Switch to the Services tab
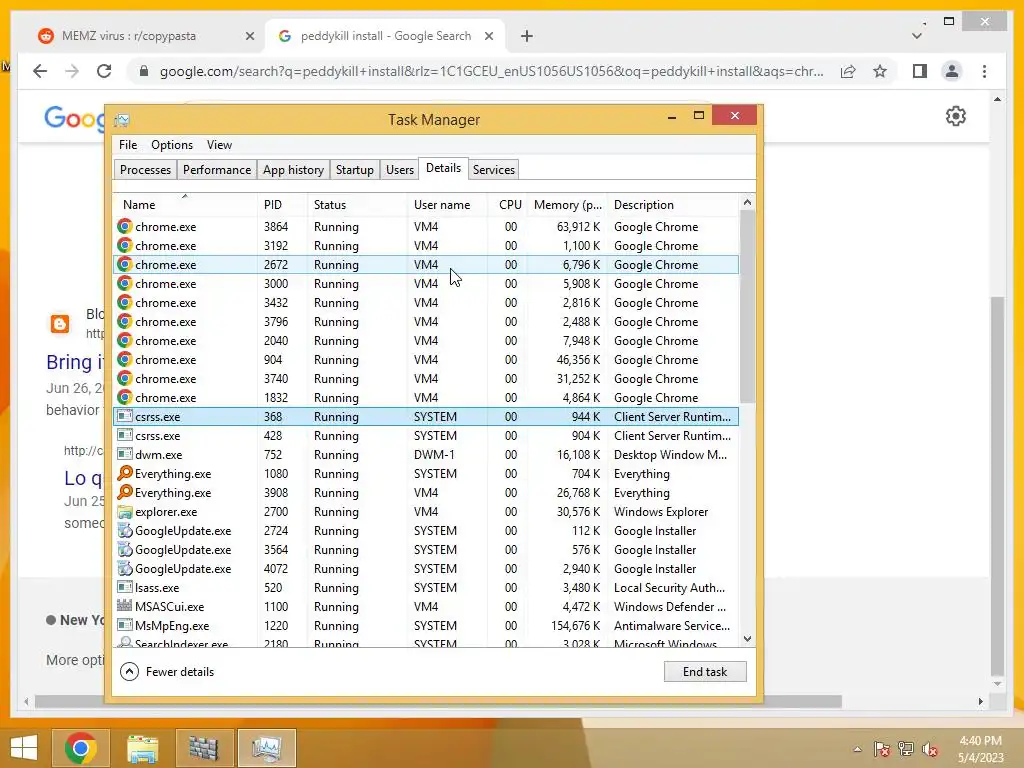The image size is (1024, 768). (494, 170)
